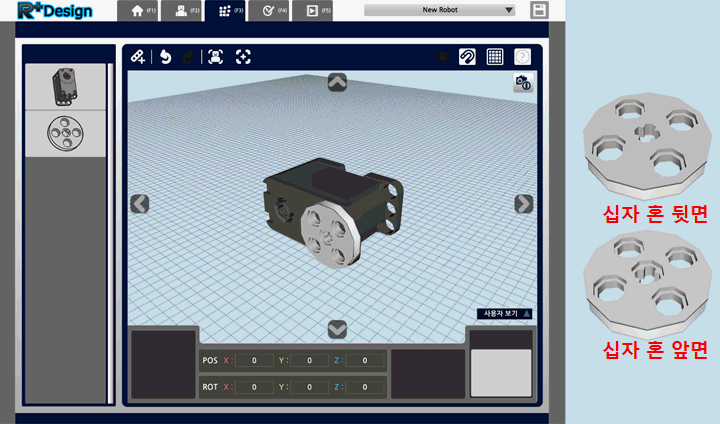Click the POS X input field
This screenshot has height=424, width=720.
click(254, 360)
